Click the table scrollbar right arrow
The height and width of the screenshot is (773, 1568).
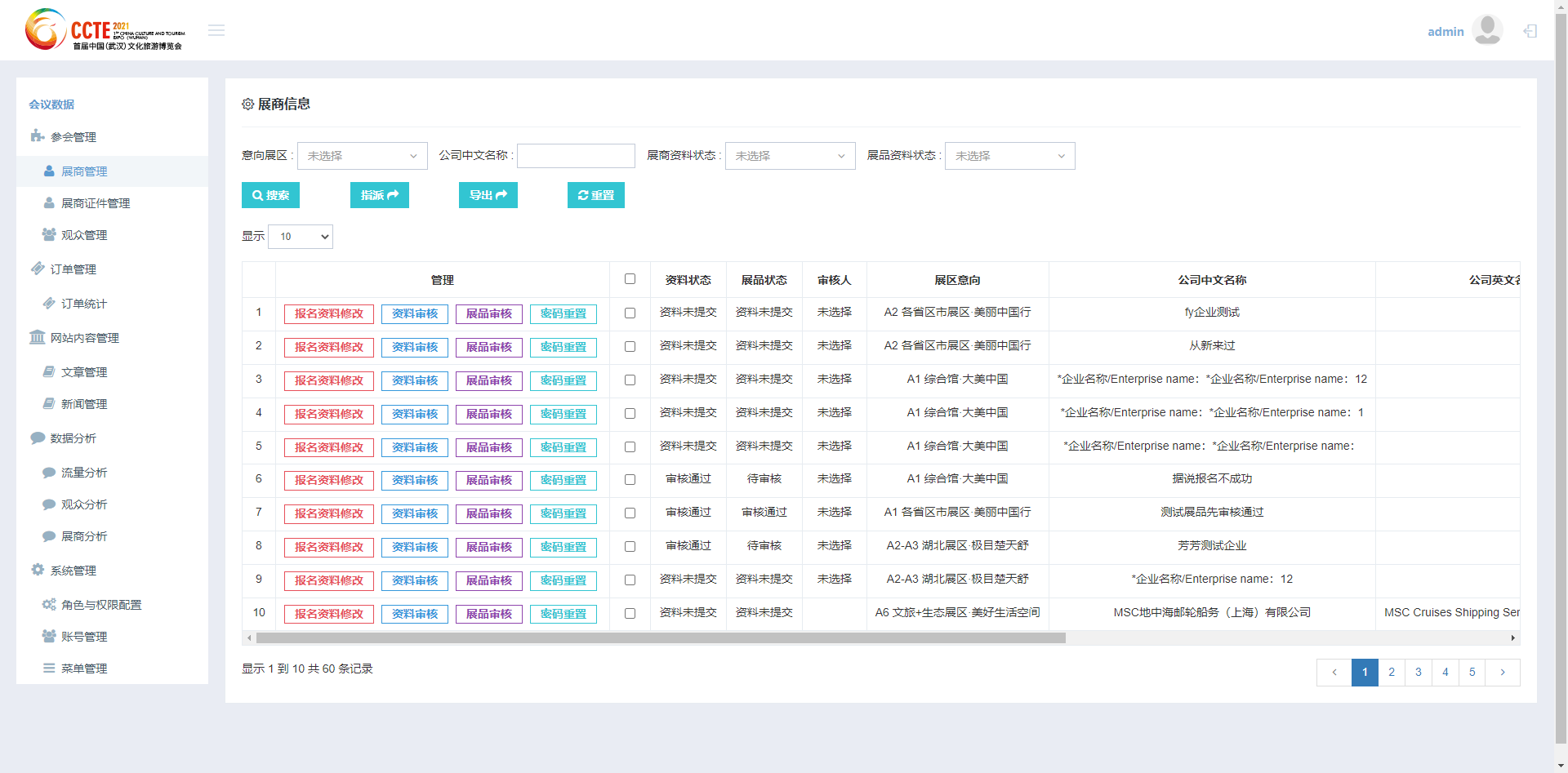point(1513,638)
